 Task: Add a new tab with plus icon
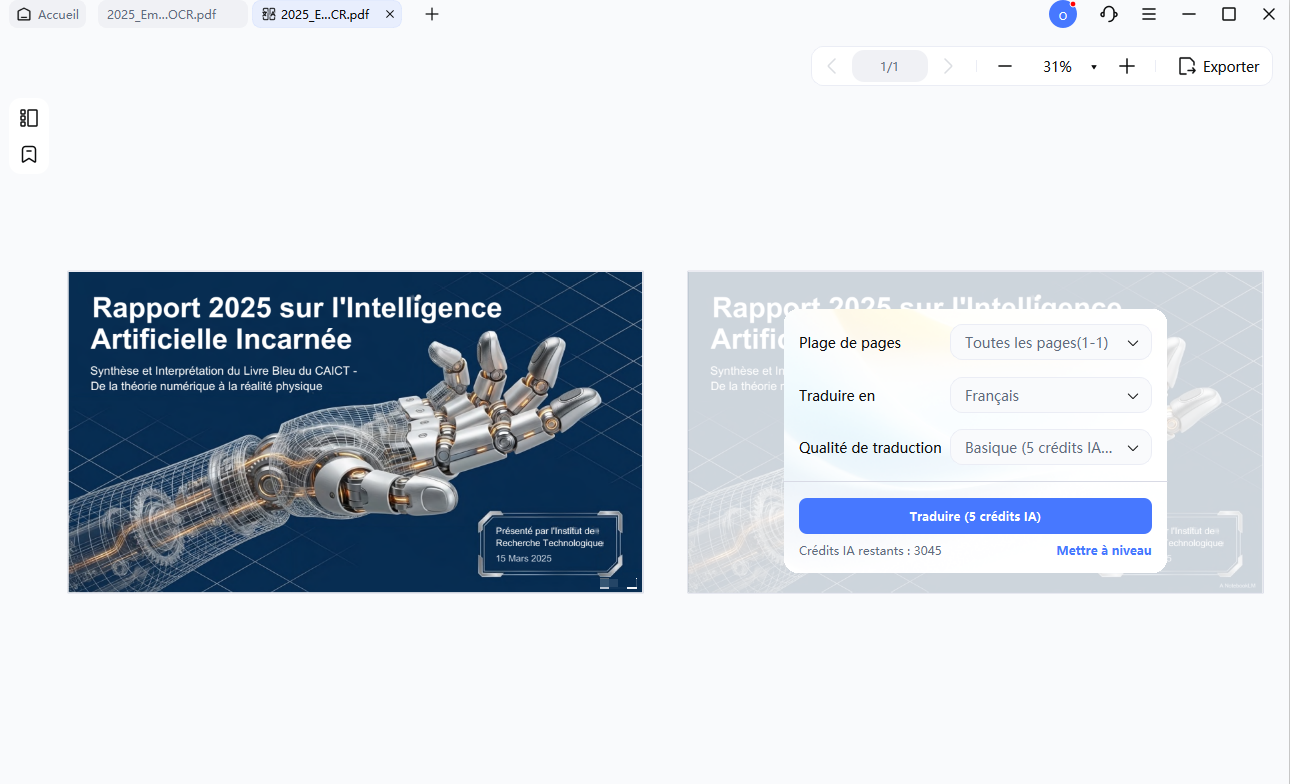[x=432, y=14]
